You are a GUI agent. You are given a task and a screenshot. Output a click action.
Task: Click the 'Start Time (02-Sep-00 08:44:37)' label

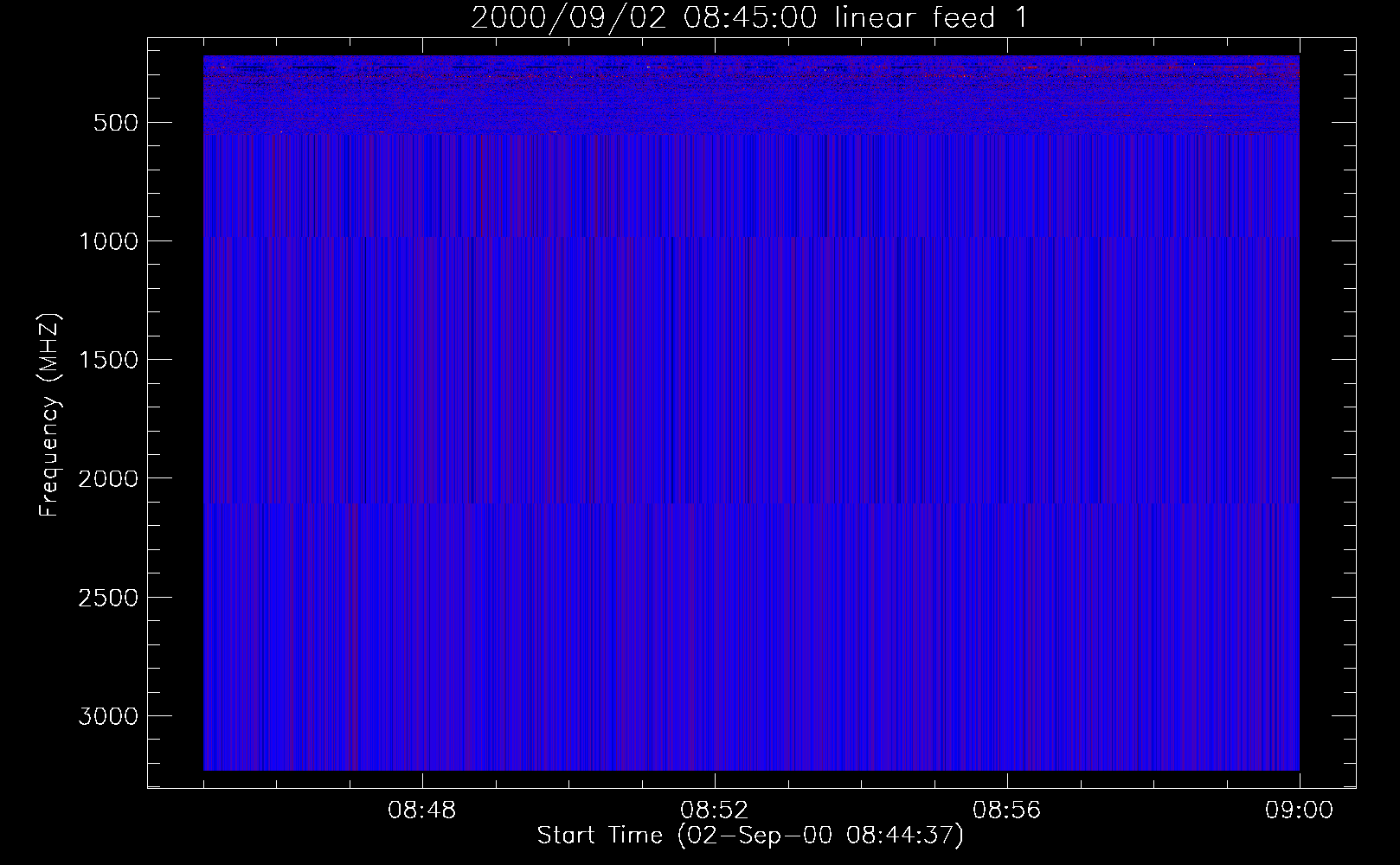pyautogui.click(x=750, y=836)
